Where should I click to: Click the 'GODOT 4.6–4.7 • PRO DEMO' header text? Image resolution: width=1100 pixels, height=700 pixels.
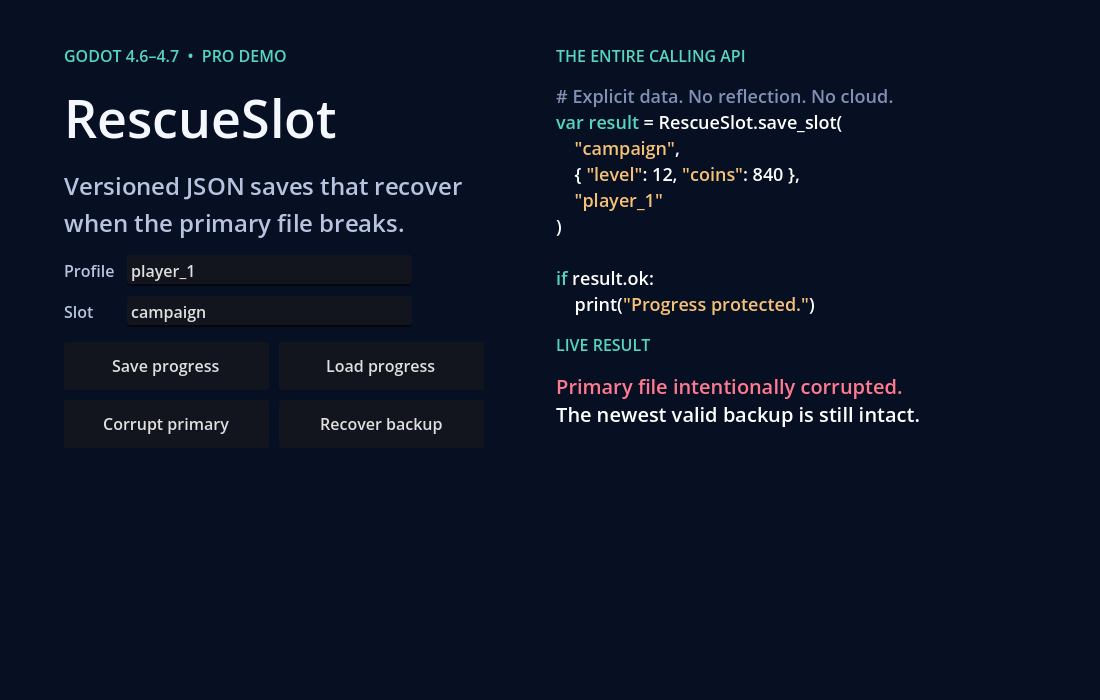click(175, 56)
